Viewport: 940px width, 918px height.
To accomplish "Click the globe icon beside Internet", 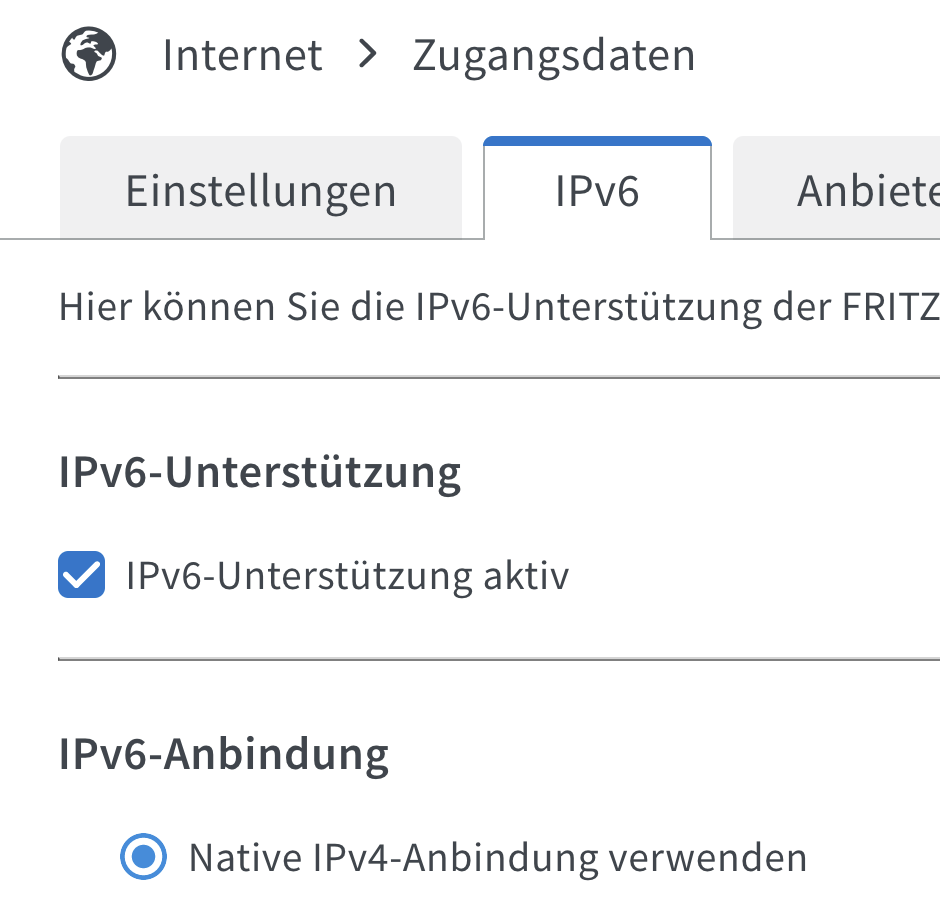I will pos(89,54).
